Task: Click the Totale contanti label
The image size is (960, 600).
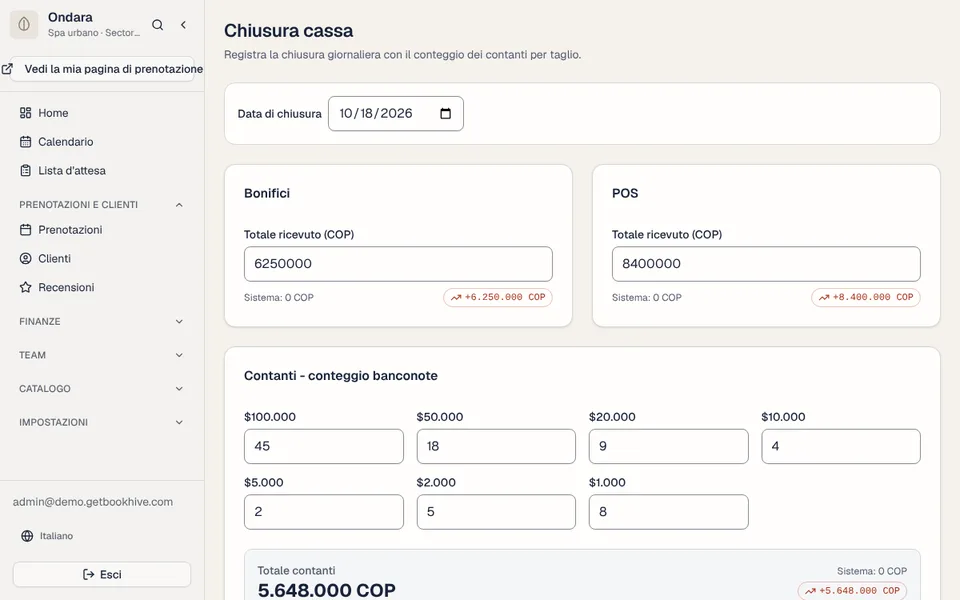Action: [296, 571]
